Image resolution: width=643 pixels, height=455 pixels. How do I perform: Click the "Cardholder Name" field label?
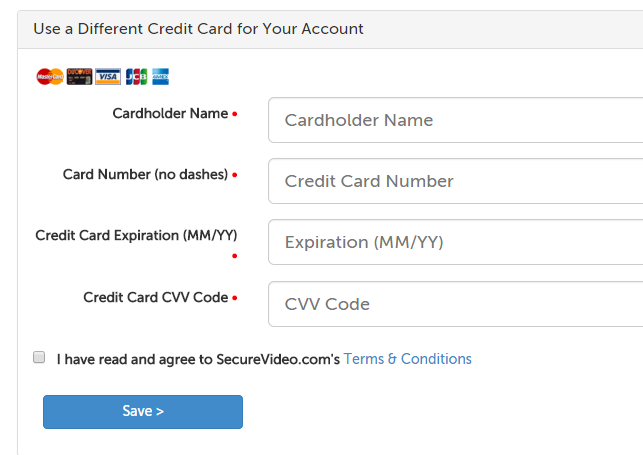[170, 113]
